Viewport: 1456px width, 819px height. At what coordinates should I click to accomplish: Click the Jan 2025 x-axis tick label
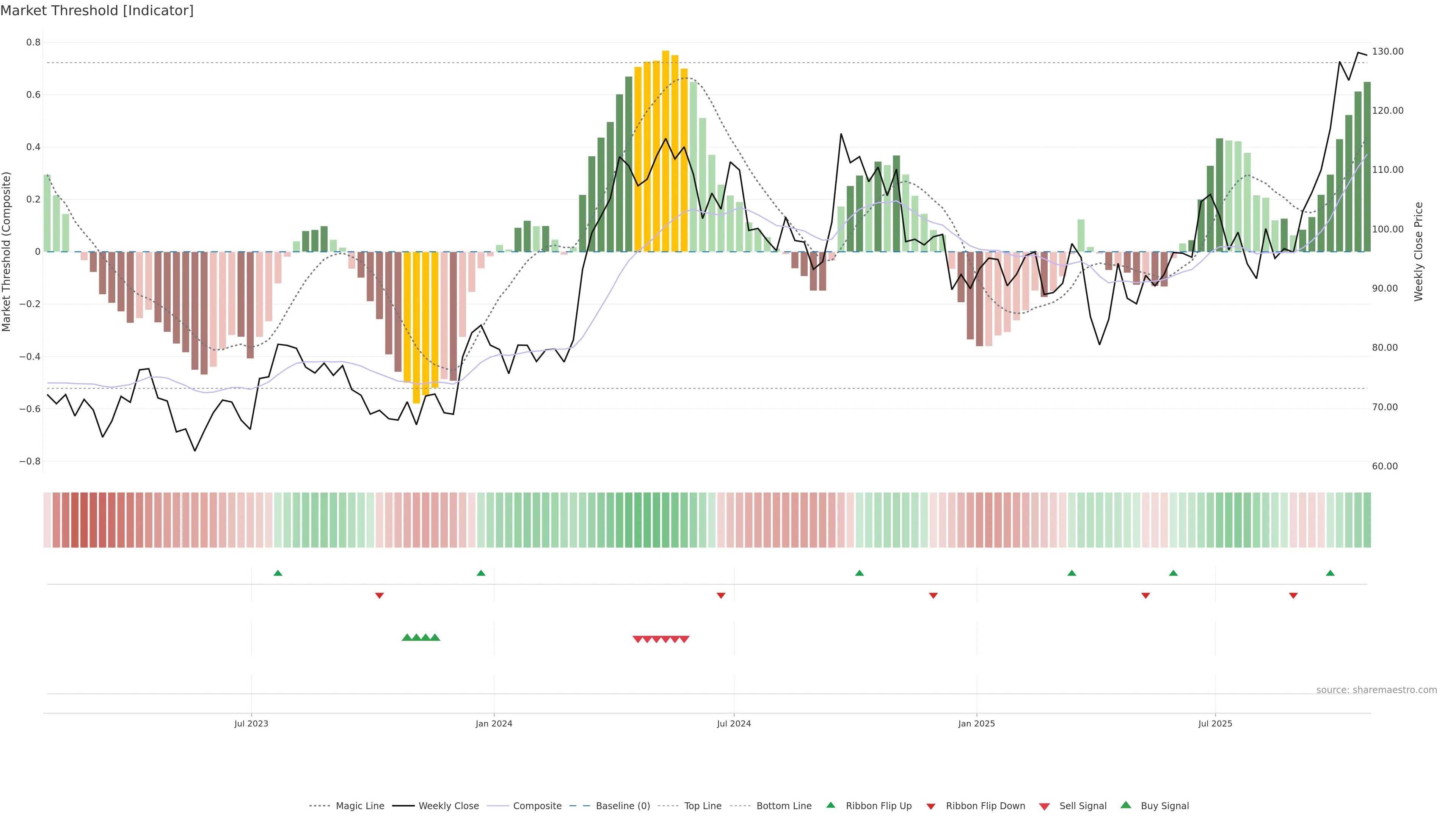(x=976, y=723)
